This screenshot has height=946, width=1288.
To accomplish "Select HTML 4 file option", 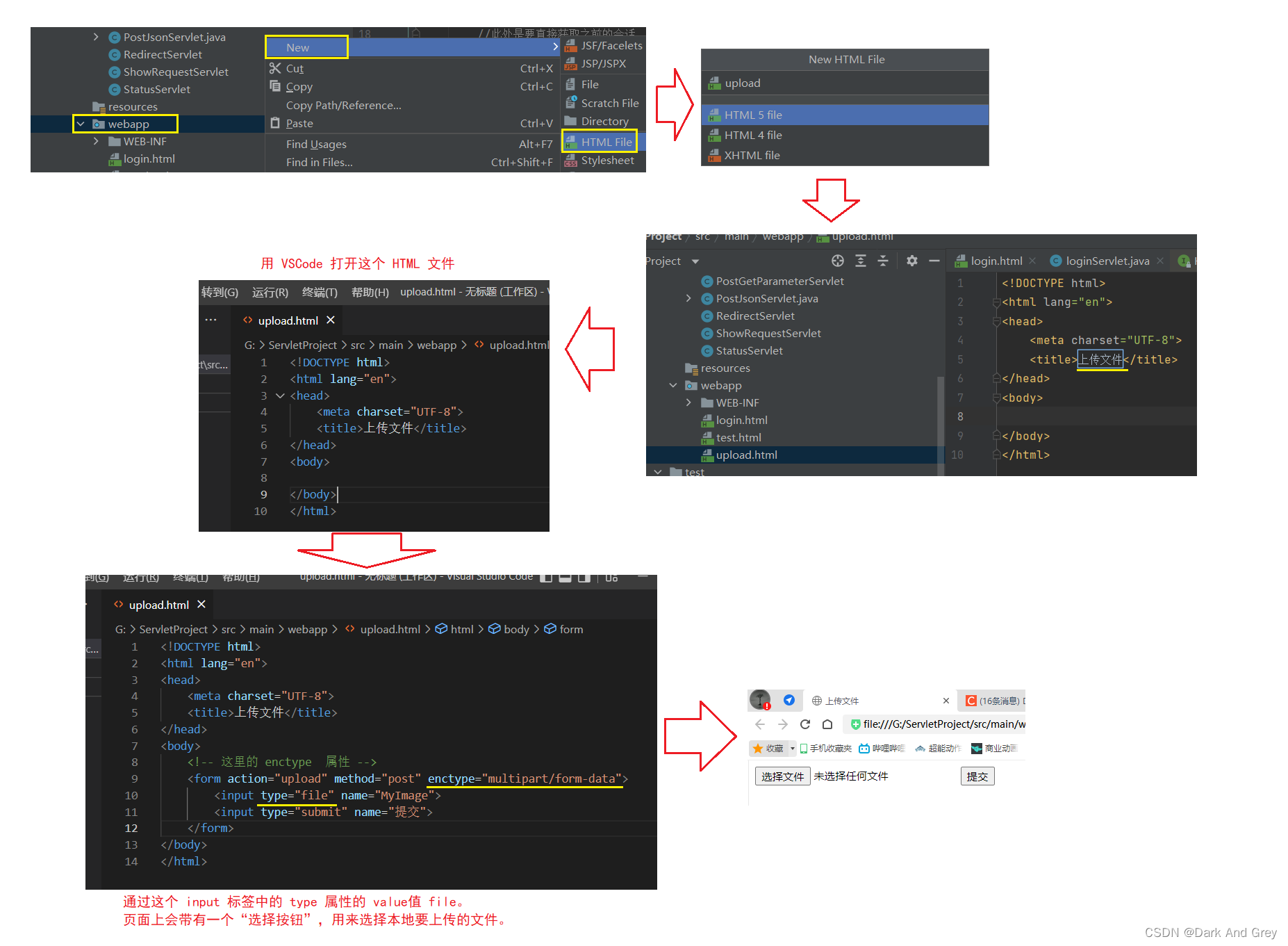I will [845, 135].
